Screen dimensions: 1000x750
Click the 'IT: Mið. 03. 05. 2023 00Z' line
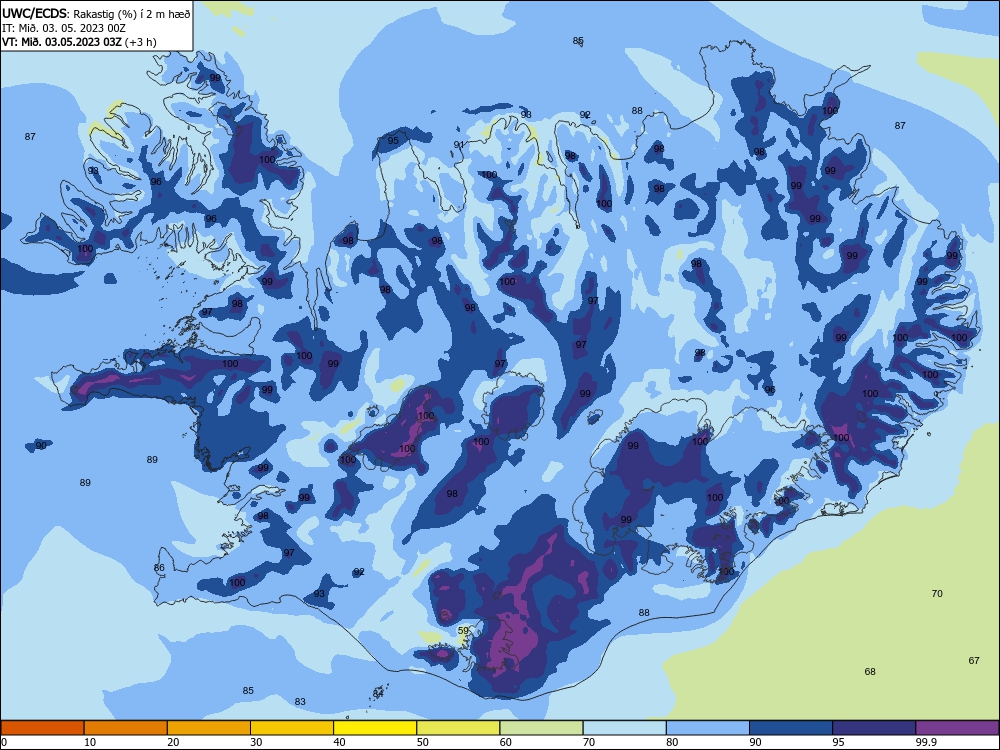[64, 28]
